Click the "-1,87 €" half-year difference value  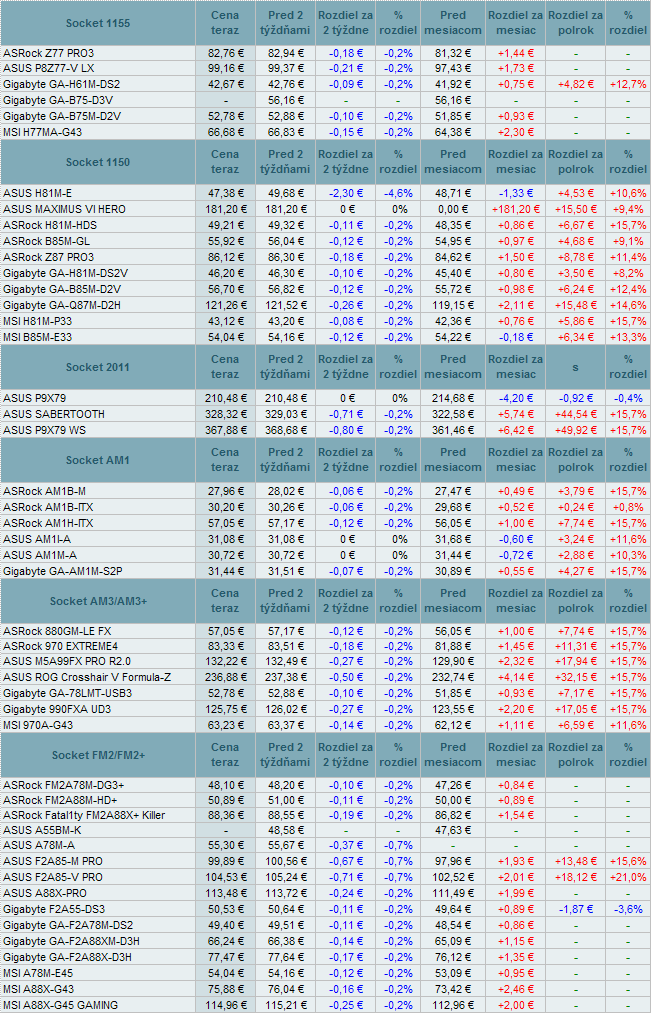575,909
